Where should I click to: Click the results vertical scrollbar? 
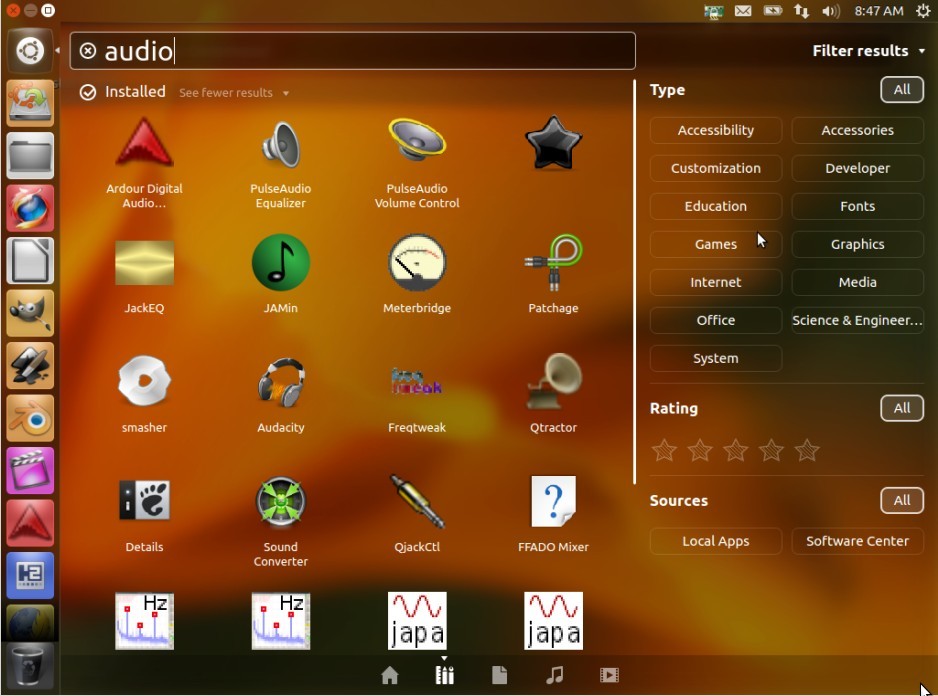(x=634, y=281)
